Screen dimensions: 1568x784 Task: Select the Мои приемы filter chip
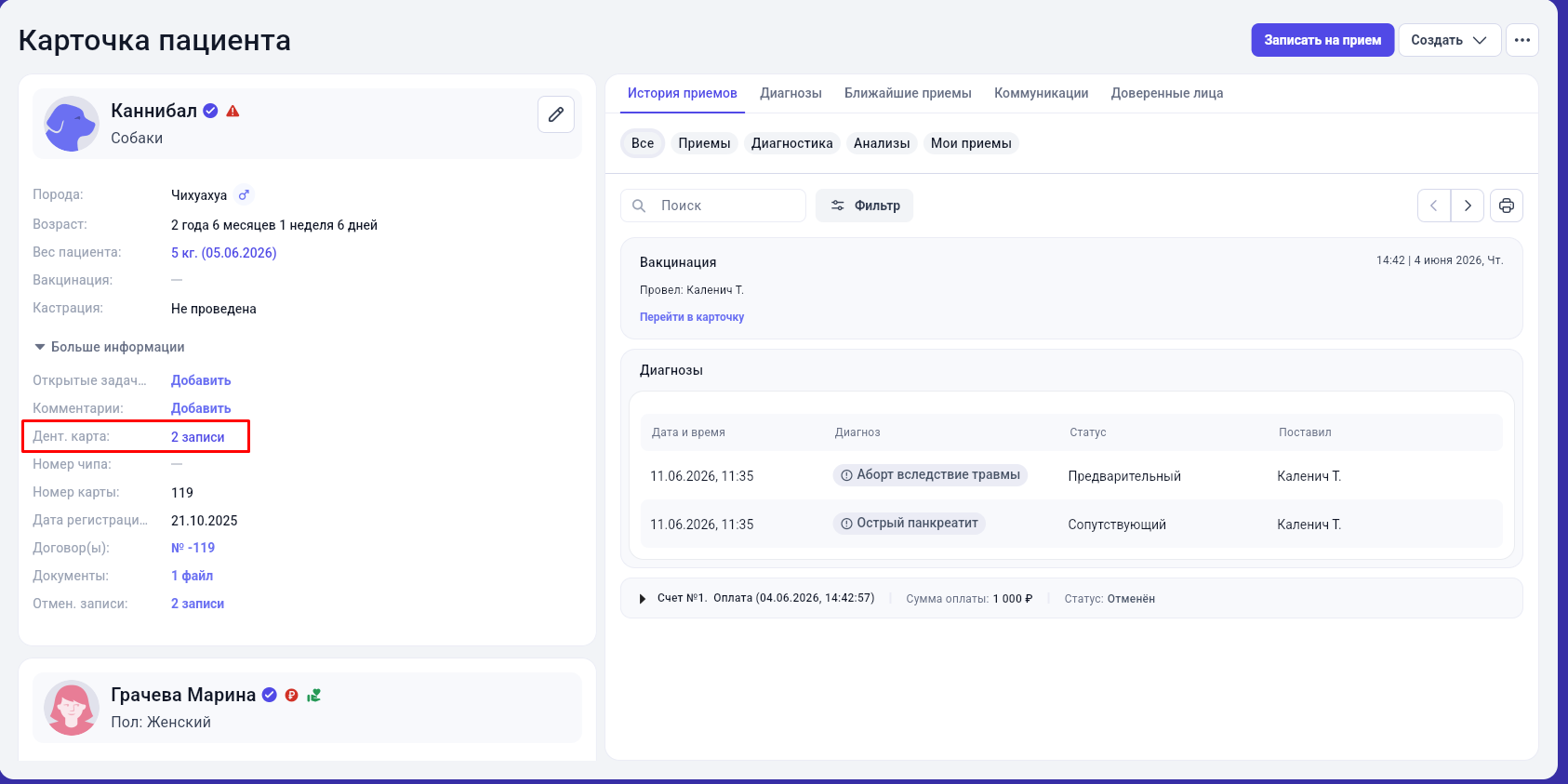(x=971, y=143)
